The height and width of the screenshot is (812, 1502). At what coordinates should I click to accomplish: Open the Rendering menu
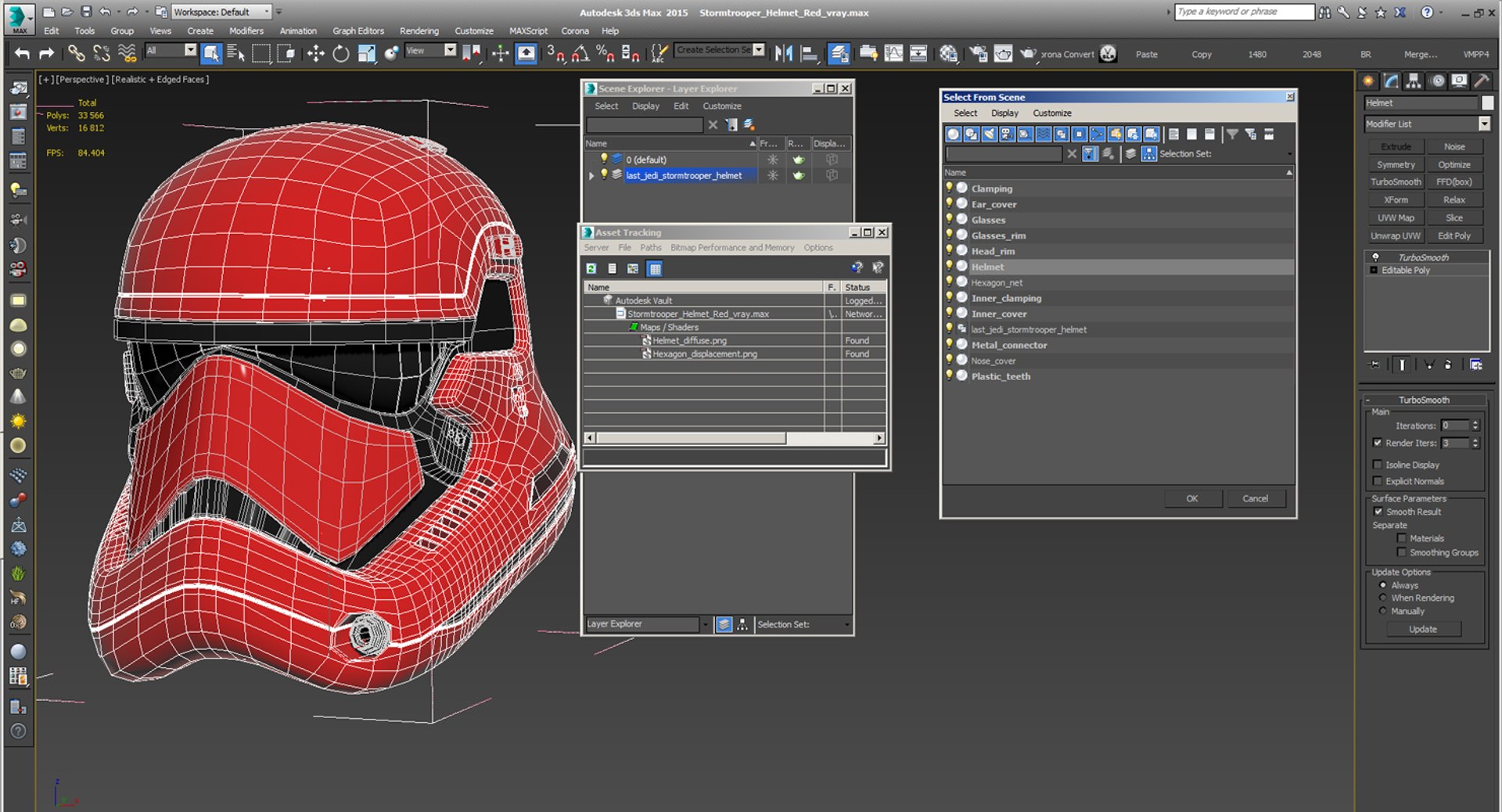coord(419,31)
